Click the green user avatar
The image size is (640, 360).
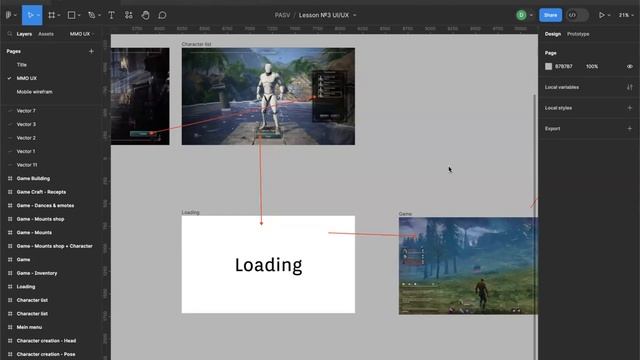click(521, 15)
